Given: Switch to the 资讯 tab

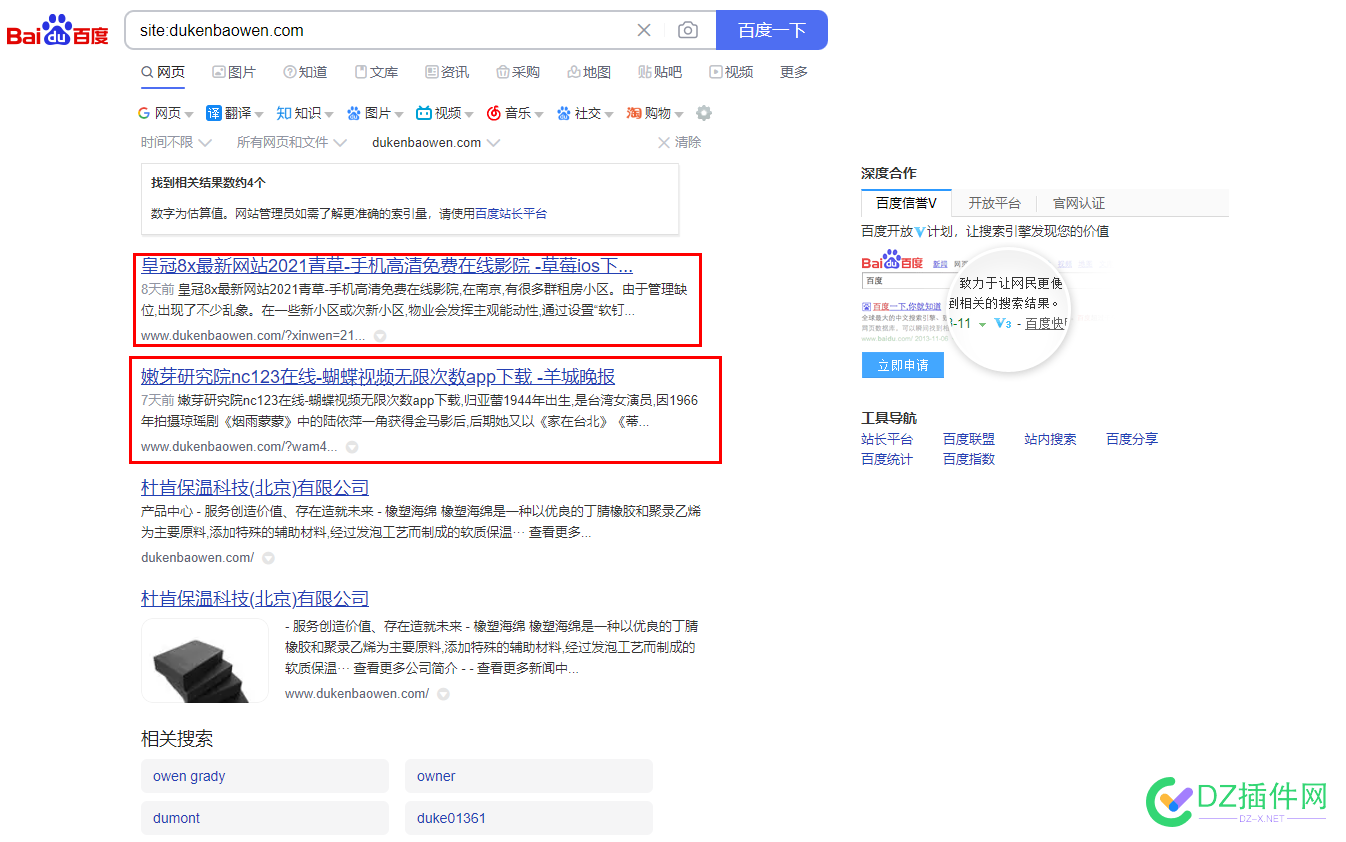Looking at the screenshot, I should (447, 72).
